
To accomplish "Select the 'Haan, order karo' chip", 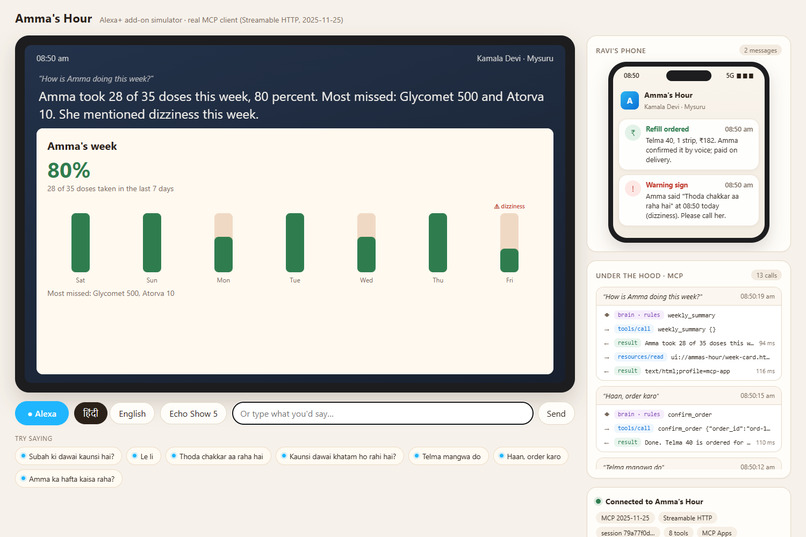I will click(x=530, y=456).
